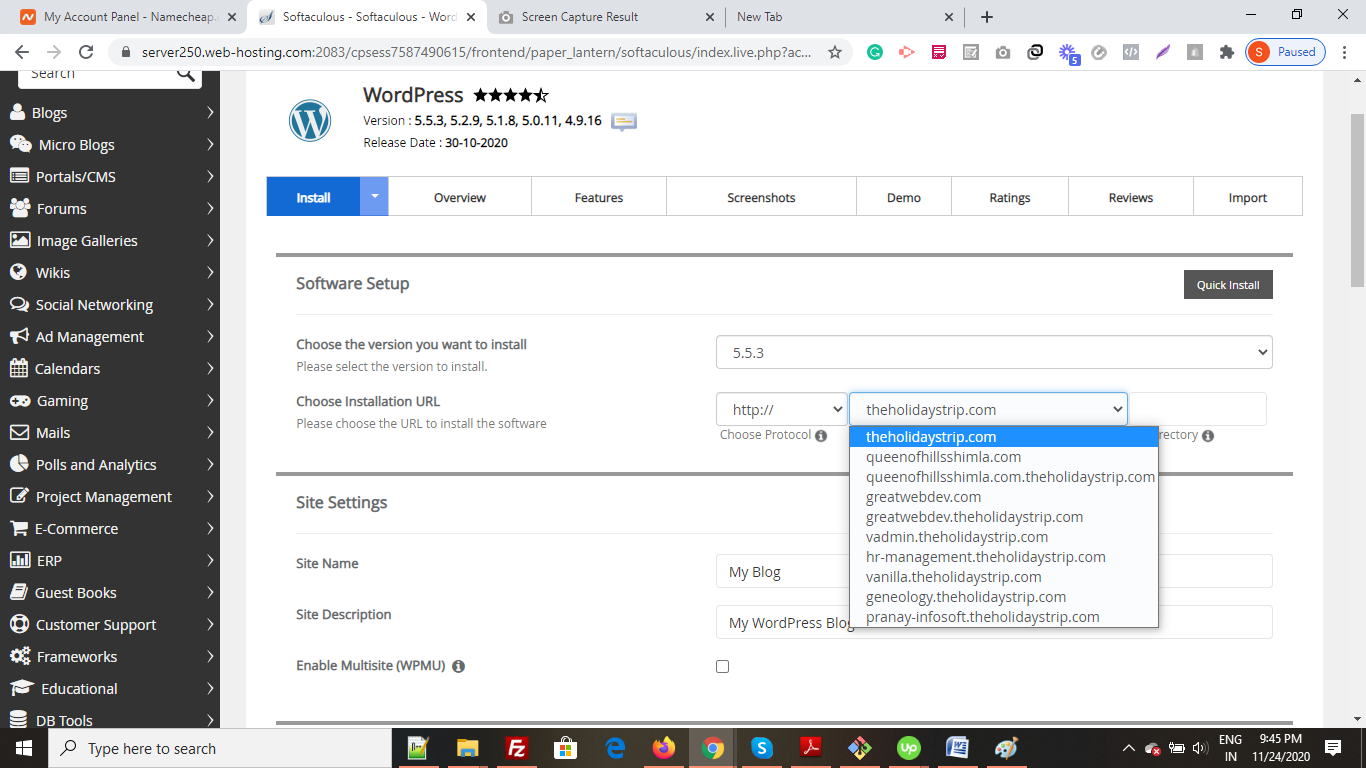Expand the Frameworks category chevron
1366x768 pixels.
coord(210,657)
